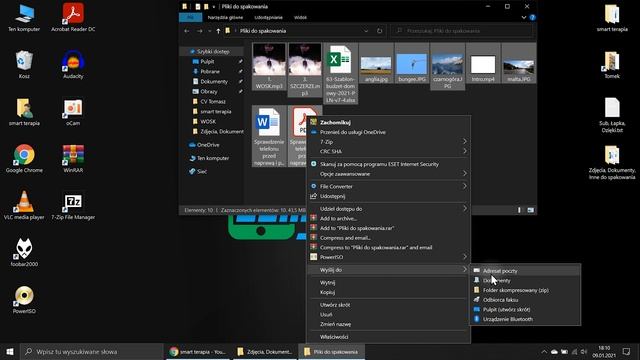Open address bar history dropdown

pos(366,31)
